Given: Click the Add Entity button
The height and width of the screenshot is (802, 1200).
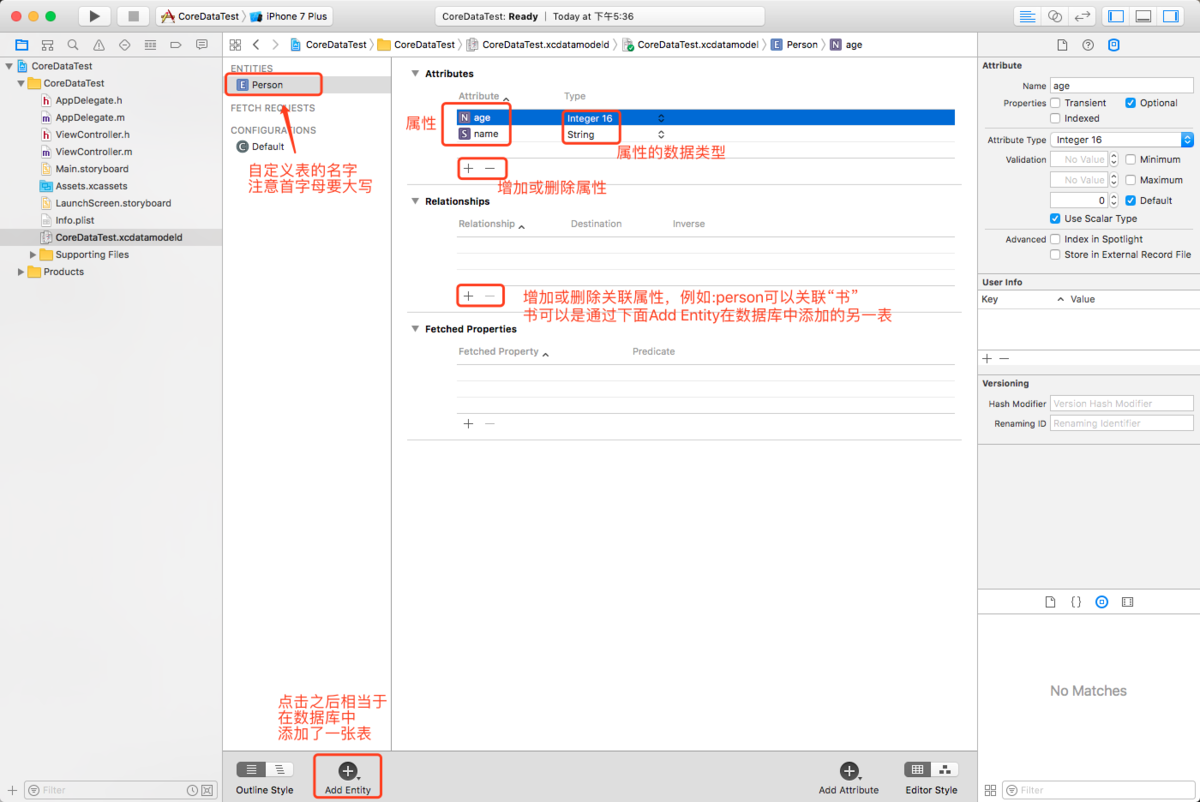Looking at the screenshot, I should [x=348, y=777].
